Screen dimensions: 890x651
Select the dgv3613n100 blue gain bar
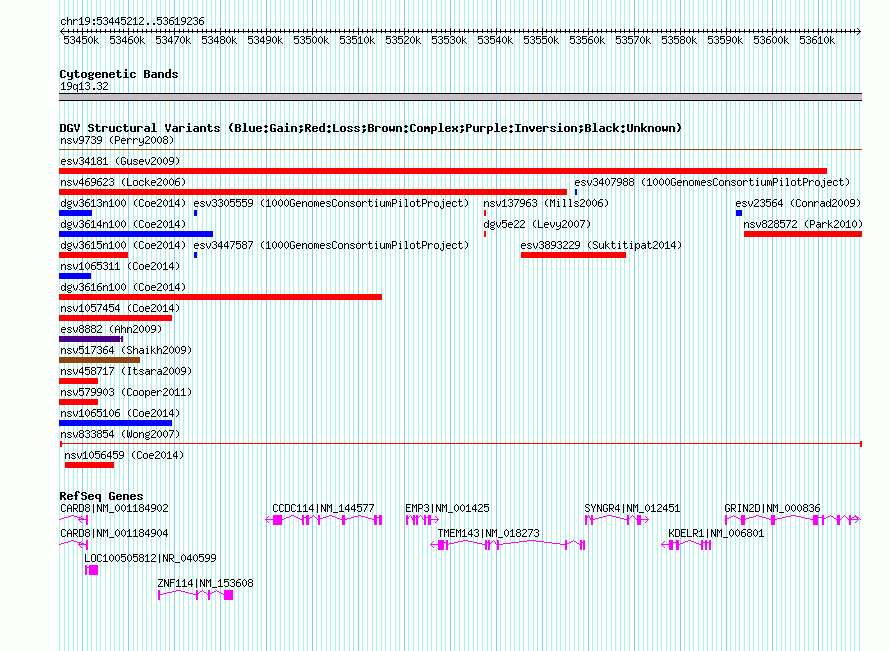(75, 213)
